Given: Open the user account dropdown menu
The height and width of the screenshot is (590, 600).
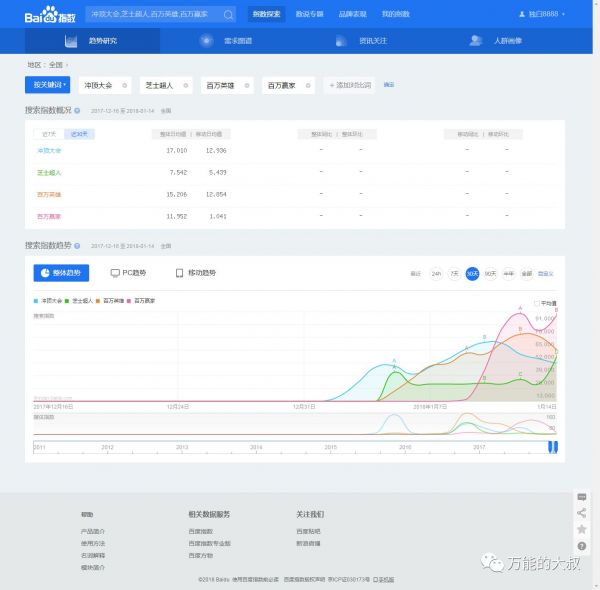Looking at the screenshot, I should (x=543, y=14).
